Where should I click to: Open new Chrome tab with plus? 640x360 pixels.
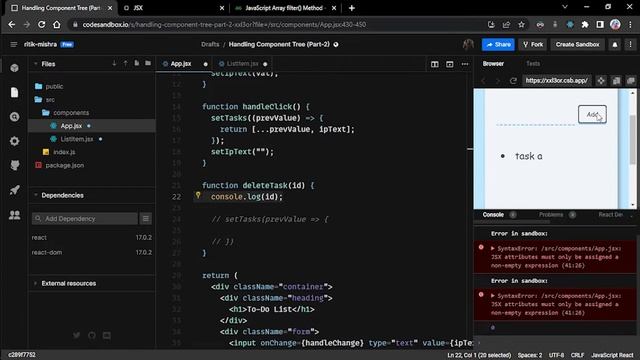click(x=351, y=8)
